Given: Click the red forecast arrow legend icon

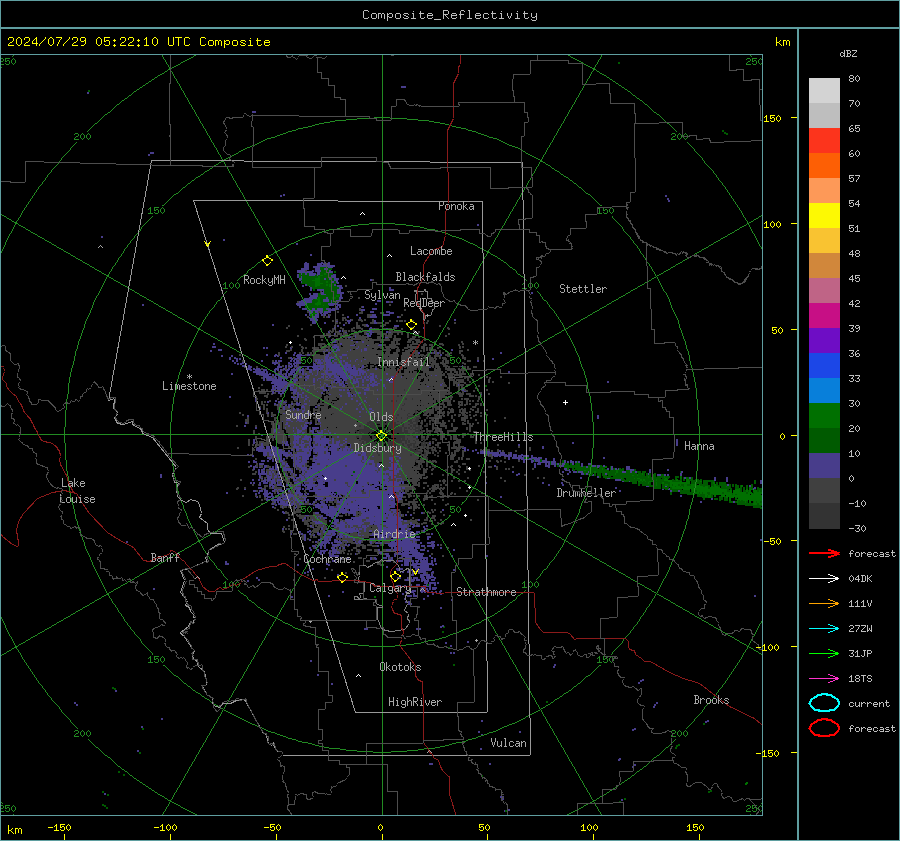Looking at the screenshot, I should 824,553.
